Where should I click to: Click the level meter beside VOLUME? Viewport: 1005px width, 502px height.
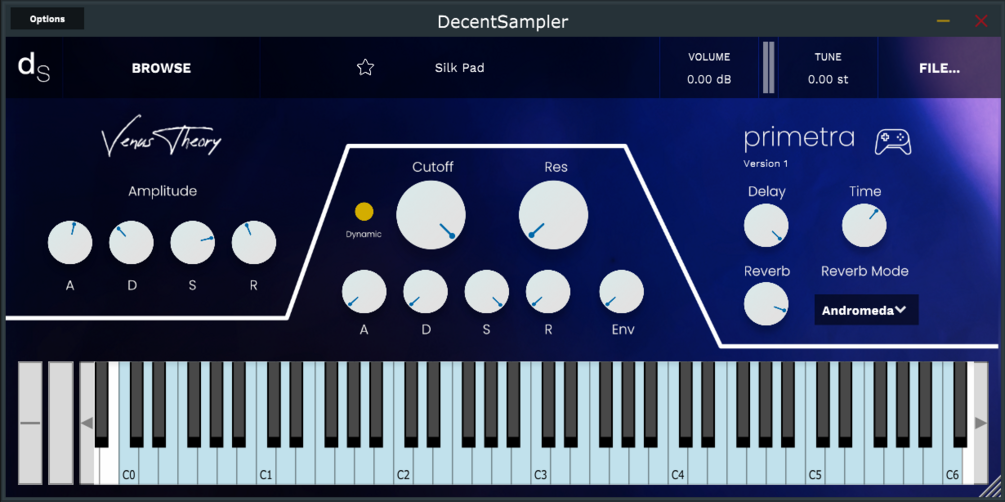[768, 67]
